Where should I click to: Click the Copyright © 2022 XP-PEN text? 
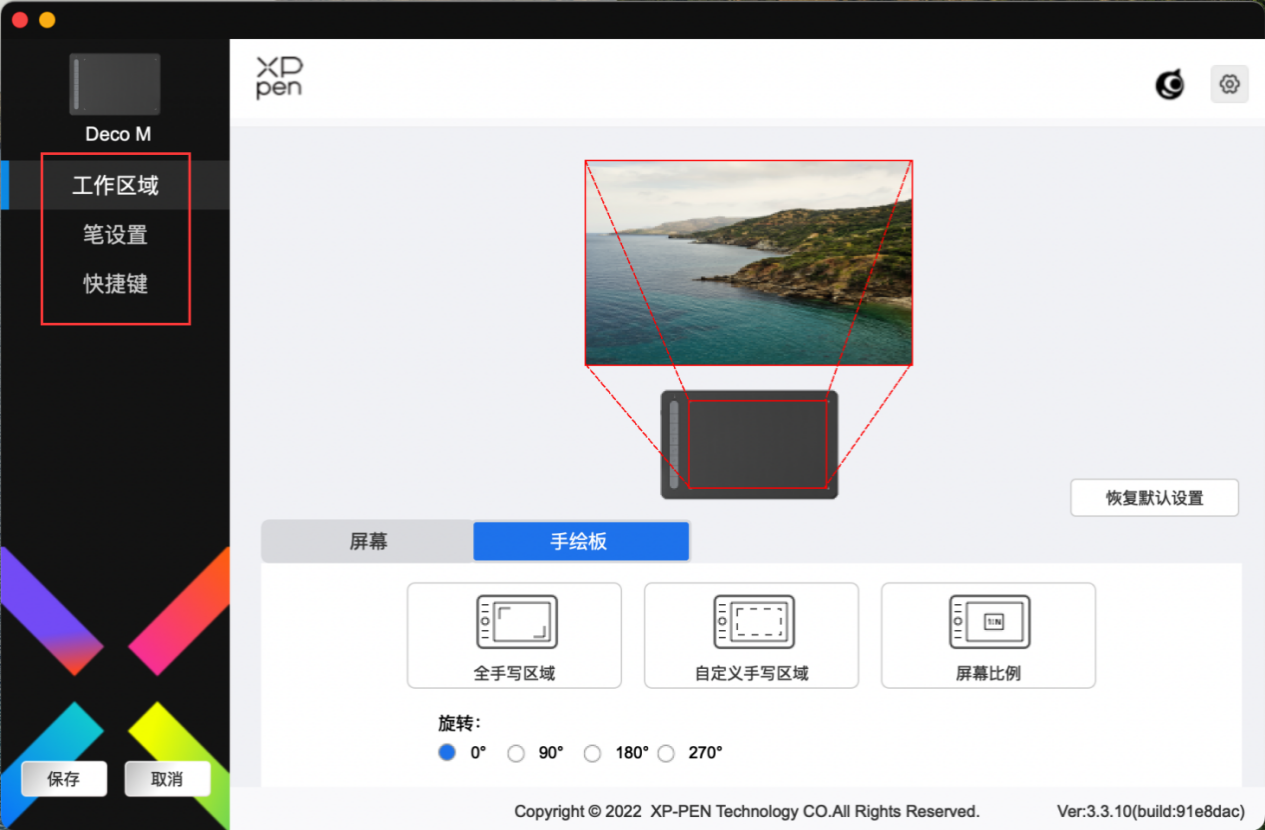(747, 811)
